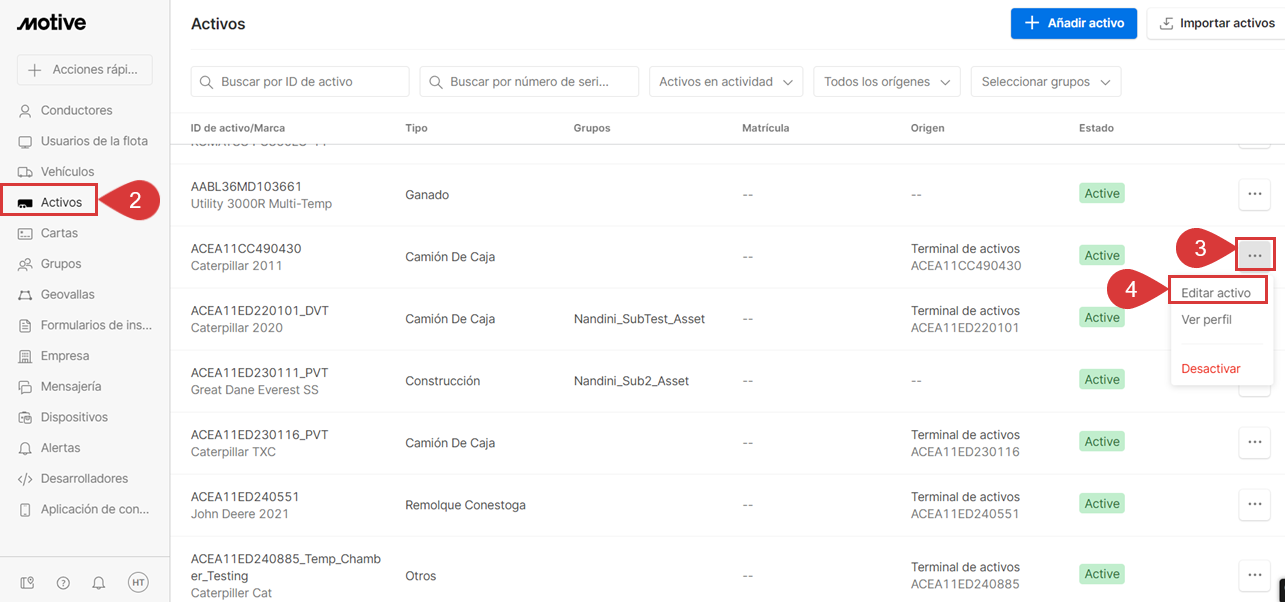
Task: Open the Todos los orígenes dropdown
Action: 887,82
